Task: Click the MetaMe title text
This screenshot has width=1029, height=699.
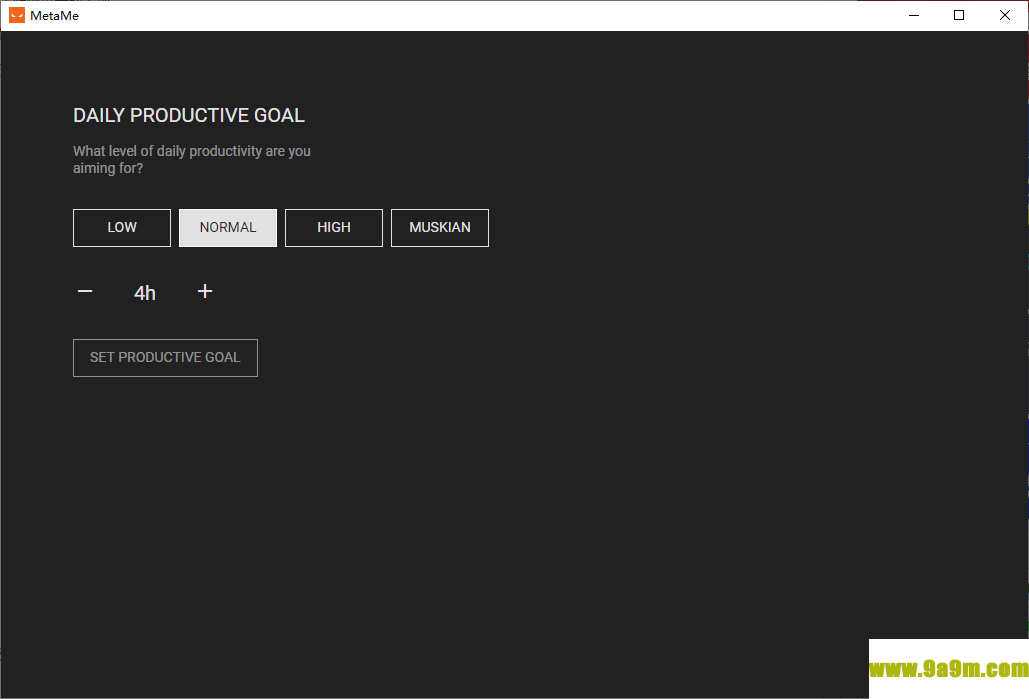Action: pyautogui.click(x=54, y=16)
